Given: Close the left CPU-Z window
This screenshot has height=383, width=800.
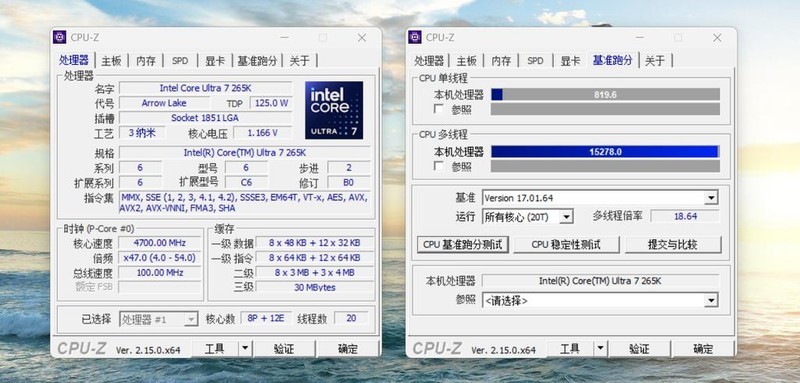Looking at the screenshot, I should pyautogui.click(x=362, y=38).
